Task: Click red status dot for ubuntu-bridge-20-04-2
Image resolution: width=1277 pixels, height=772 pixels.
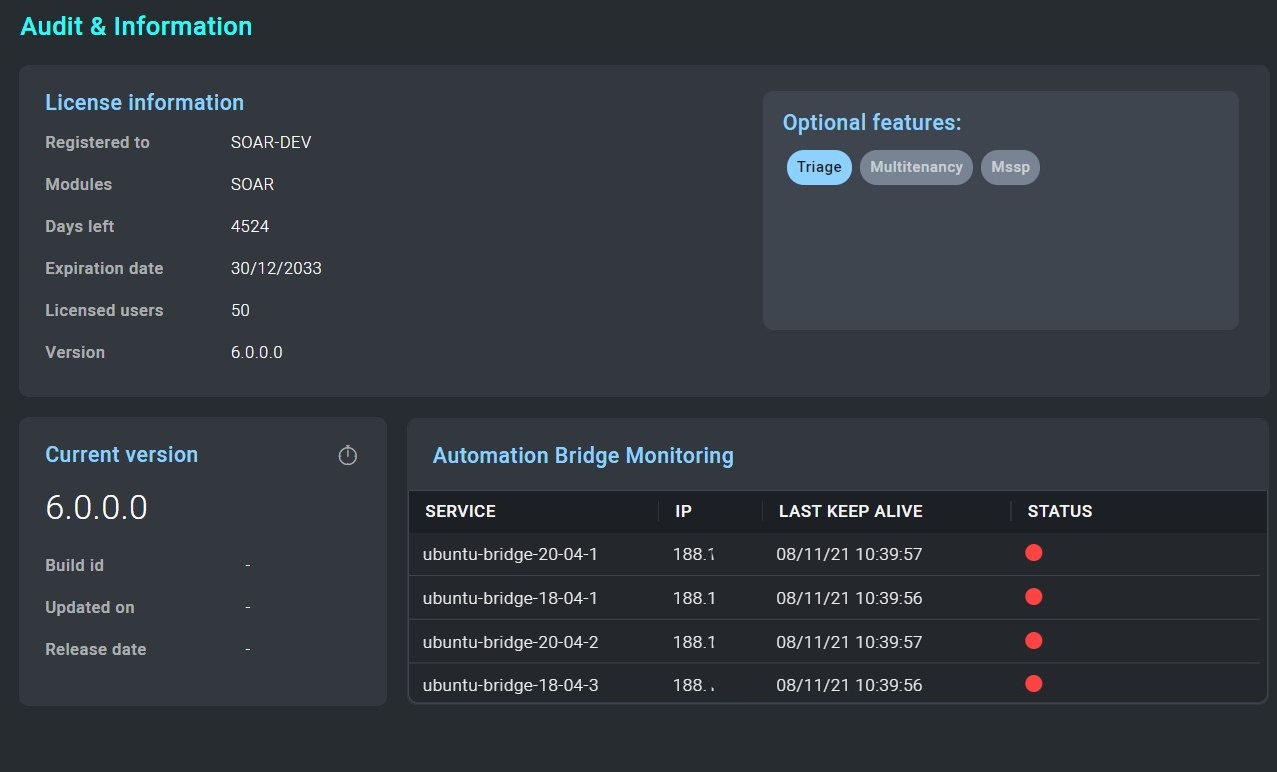Action: tap(1034, 641)
